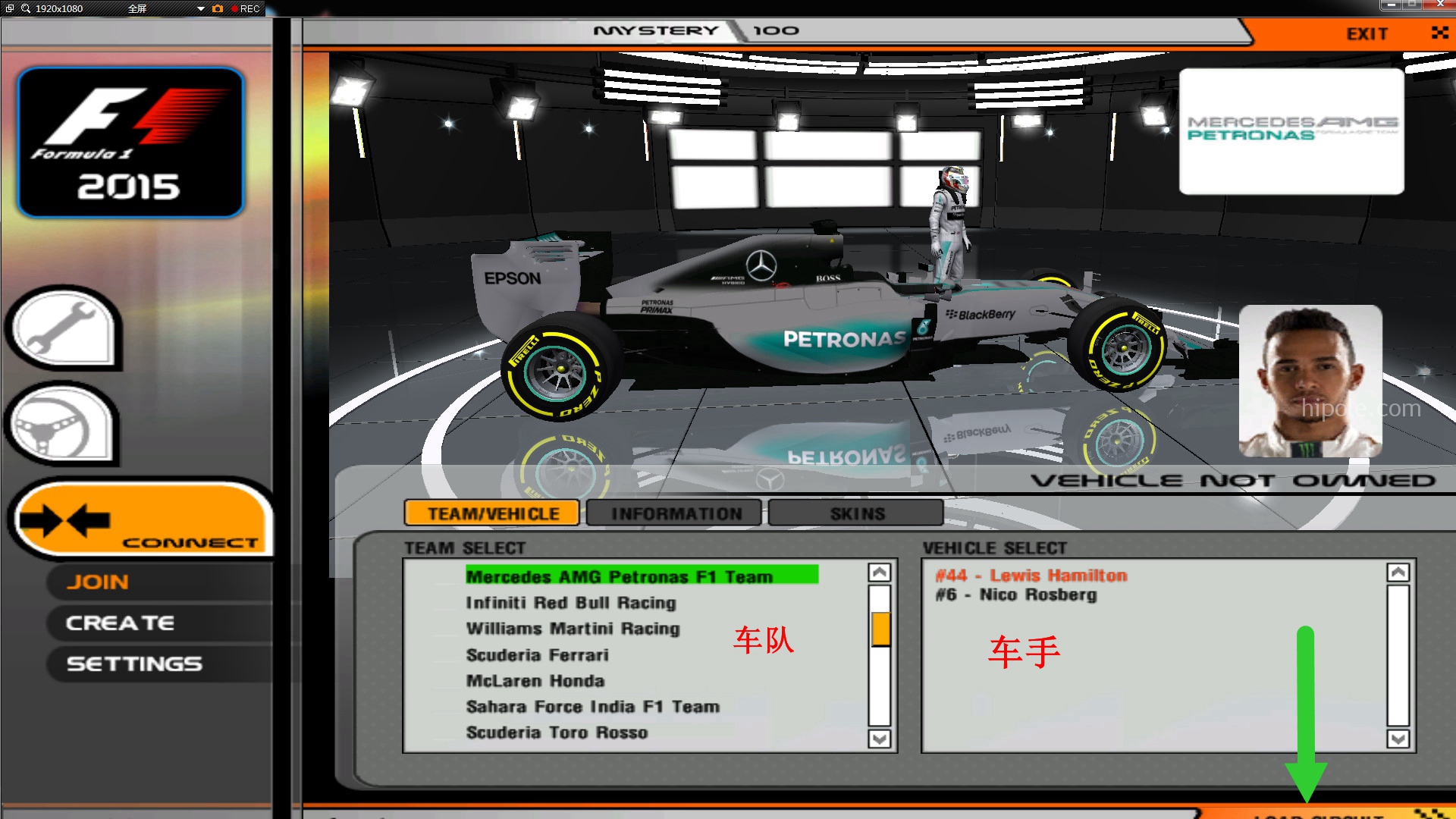Select Scuderia Toro Rosso team
This screenshot has height=819, width=1456.
tap(557, 733)
